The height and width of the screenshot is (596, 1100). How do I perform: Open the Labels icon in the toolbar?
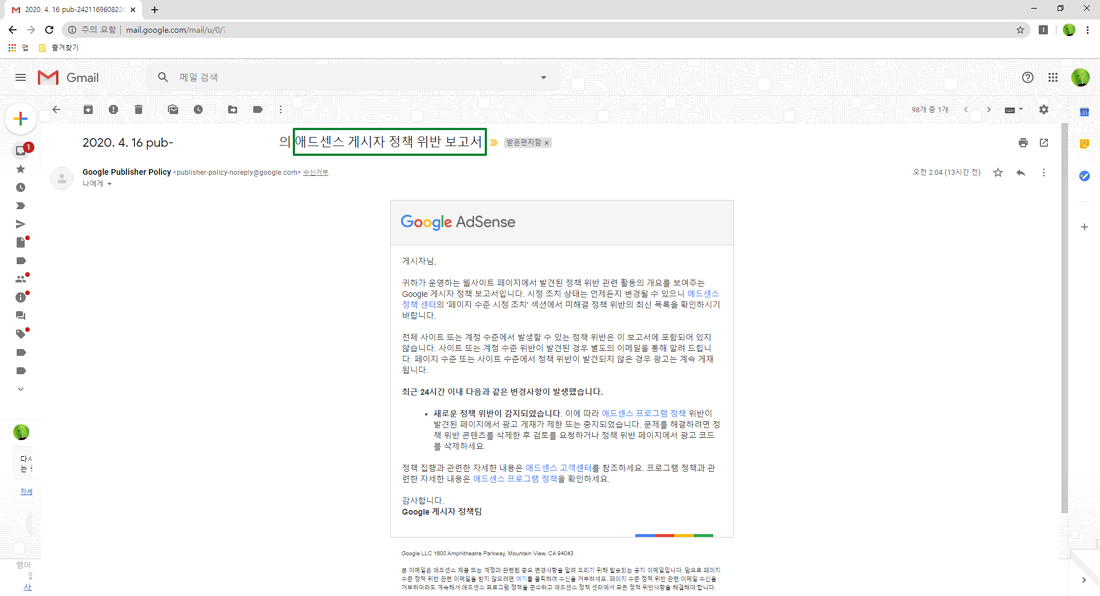(257, 109)
